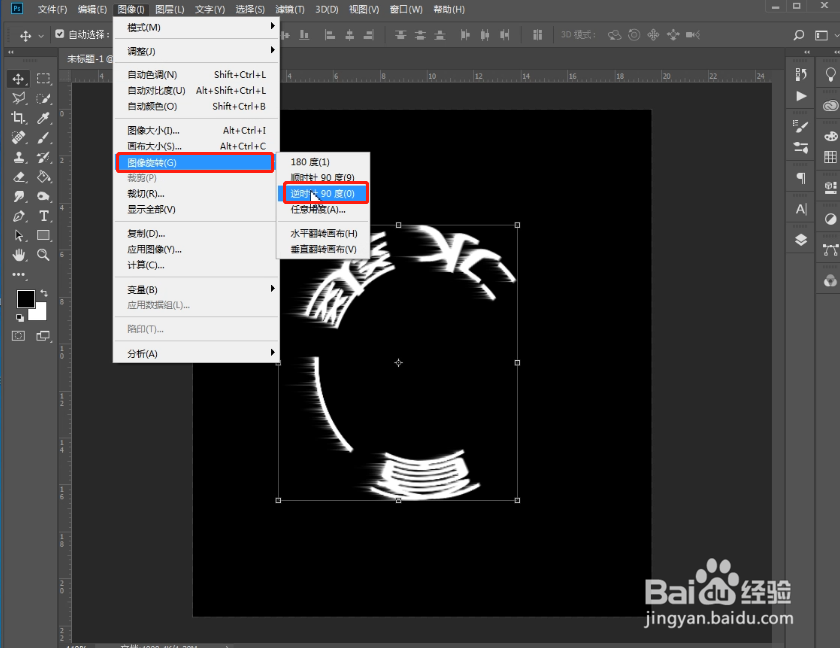Swap foreground and background colors

(x=44, y=293)
